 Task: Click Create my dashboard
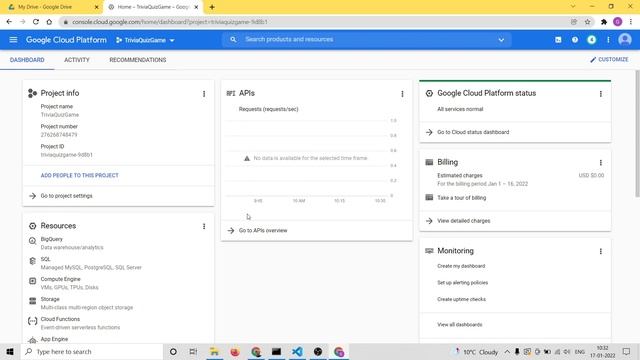coord(461,266)
